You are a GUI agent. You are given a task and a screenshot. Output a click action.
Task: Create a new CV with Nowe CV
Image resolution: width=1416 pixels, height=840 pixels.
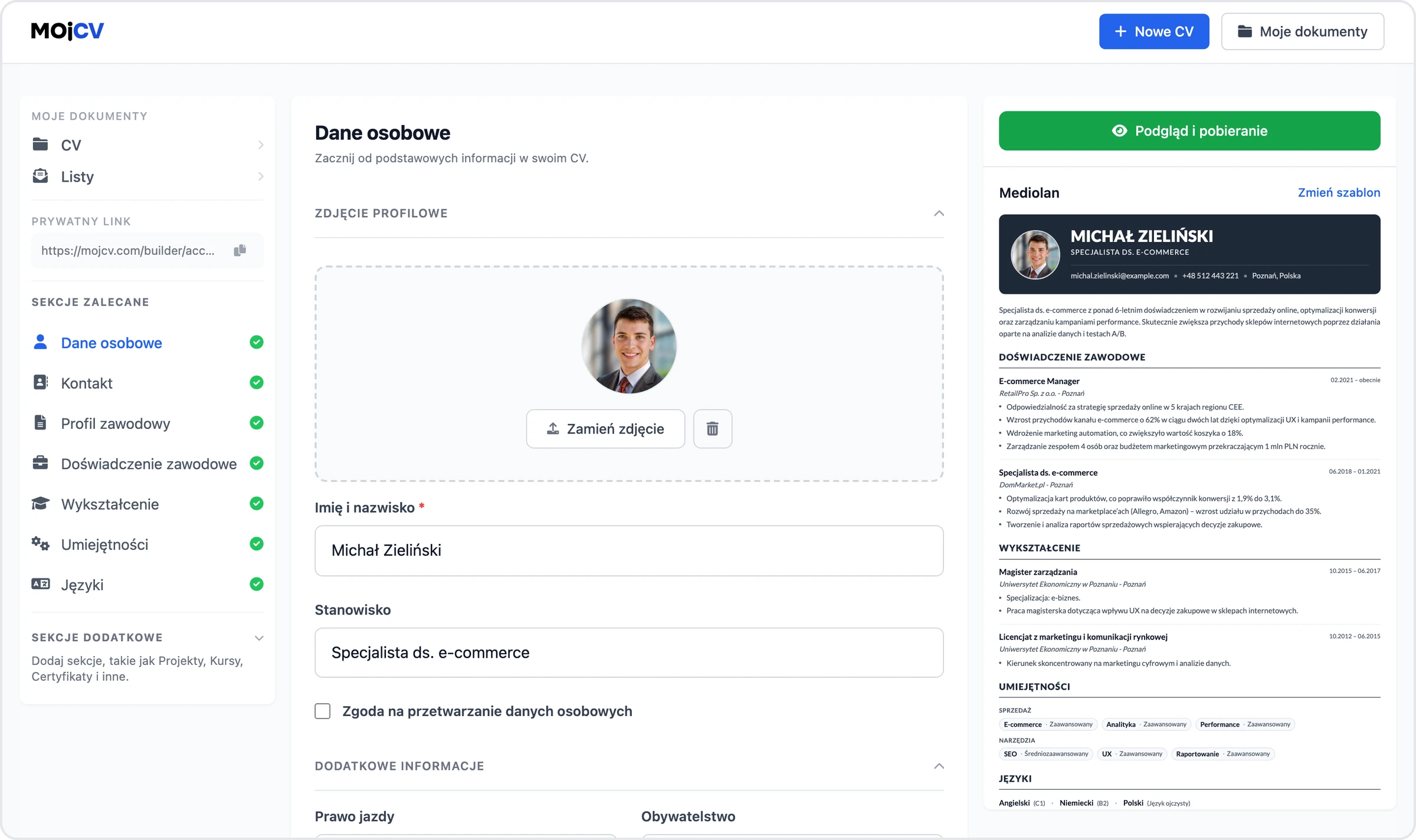point(1154,31)
